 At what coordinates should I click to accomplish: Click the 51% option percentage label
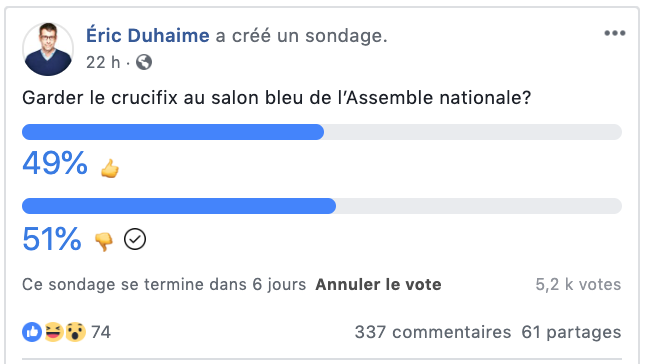[x=52, y=238]
